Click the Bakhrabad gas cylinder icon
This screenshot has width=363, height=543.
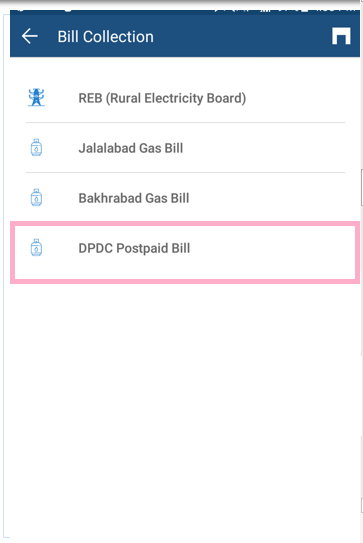point(36,197)
